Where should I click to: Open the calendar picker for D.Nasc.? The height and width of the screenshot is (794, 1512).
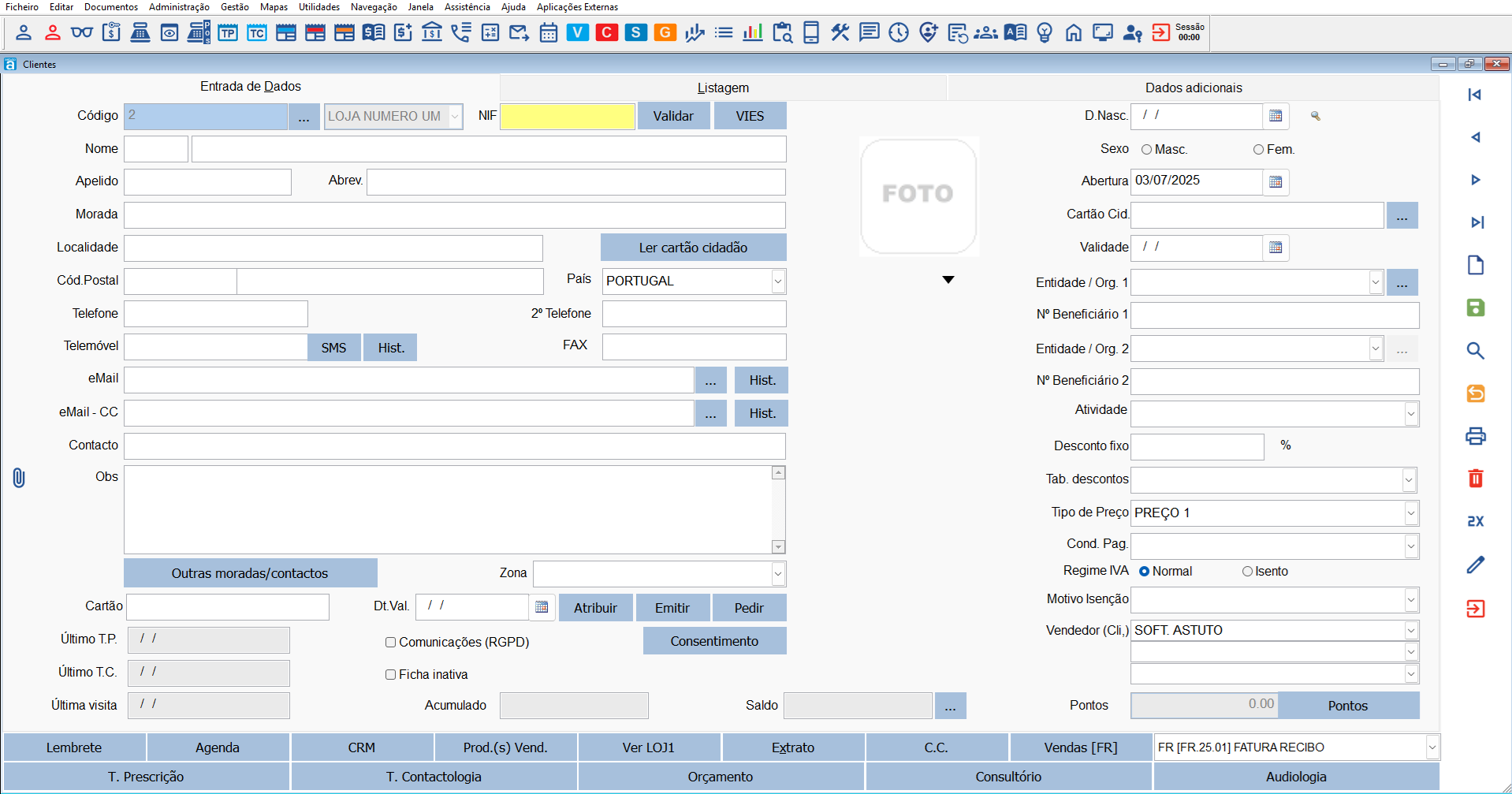(x=1276, y=116)
